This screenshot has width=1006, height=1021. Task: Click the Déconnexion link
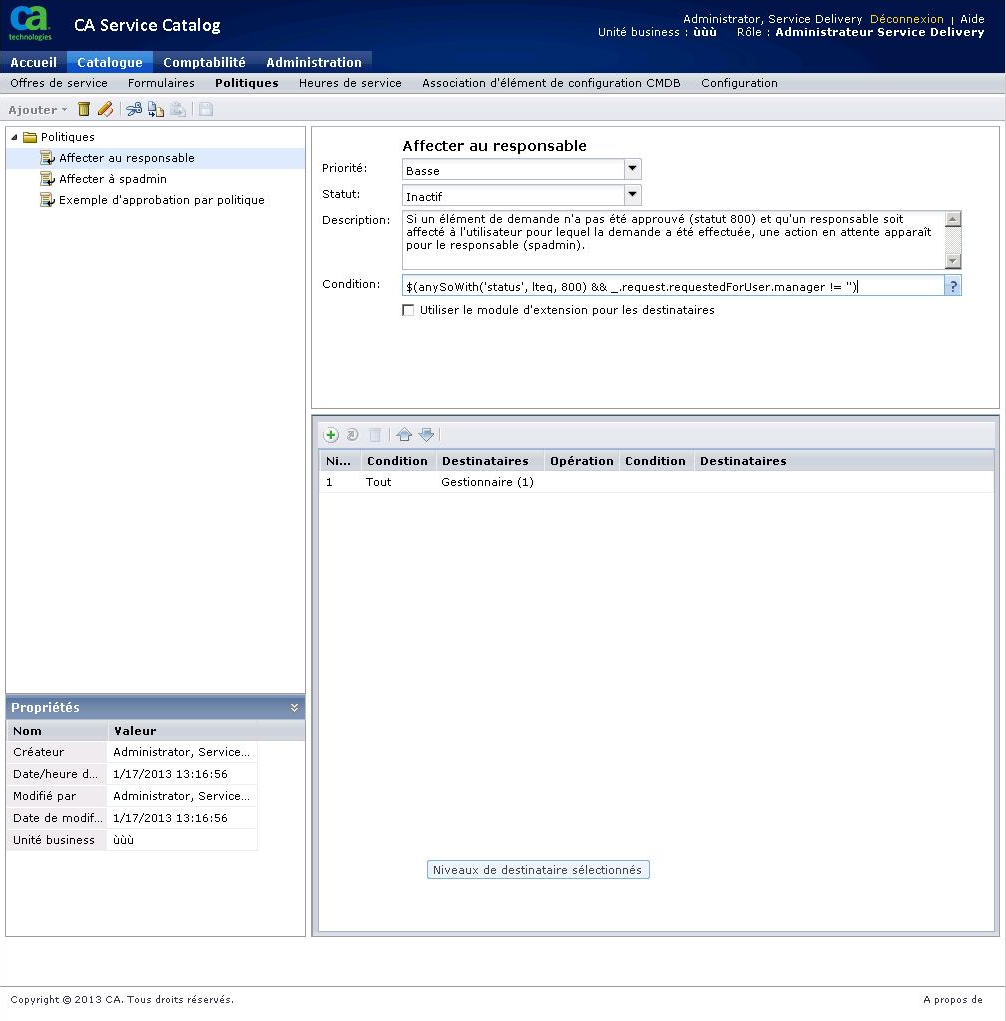click(906, 19)
